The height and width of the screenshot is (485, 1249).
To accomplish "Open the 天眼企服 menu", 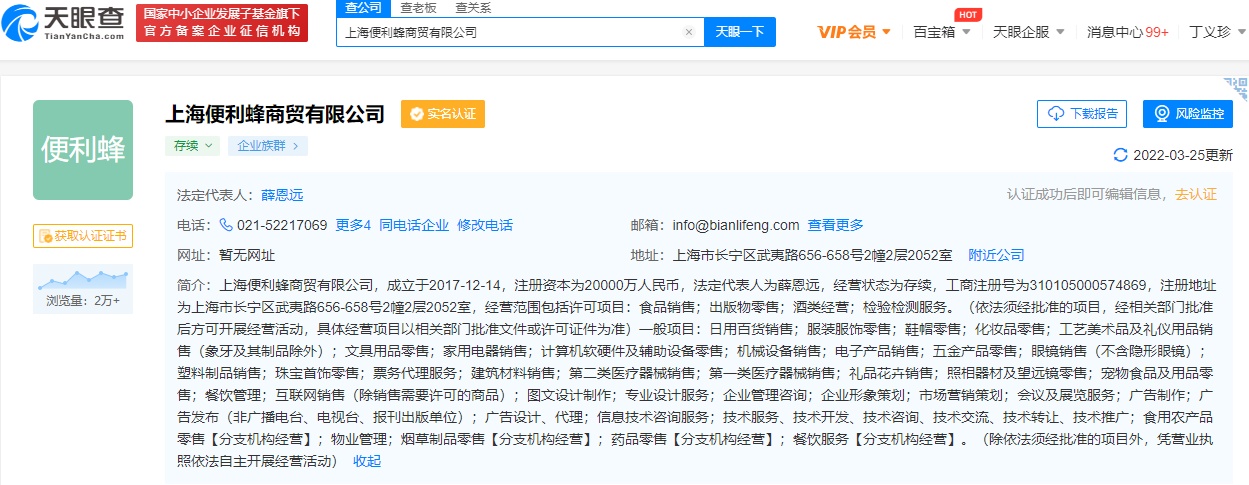I will 1028,32.
